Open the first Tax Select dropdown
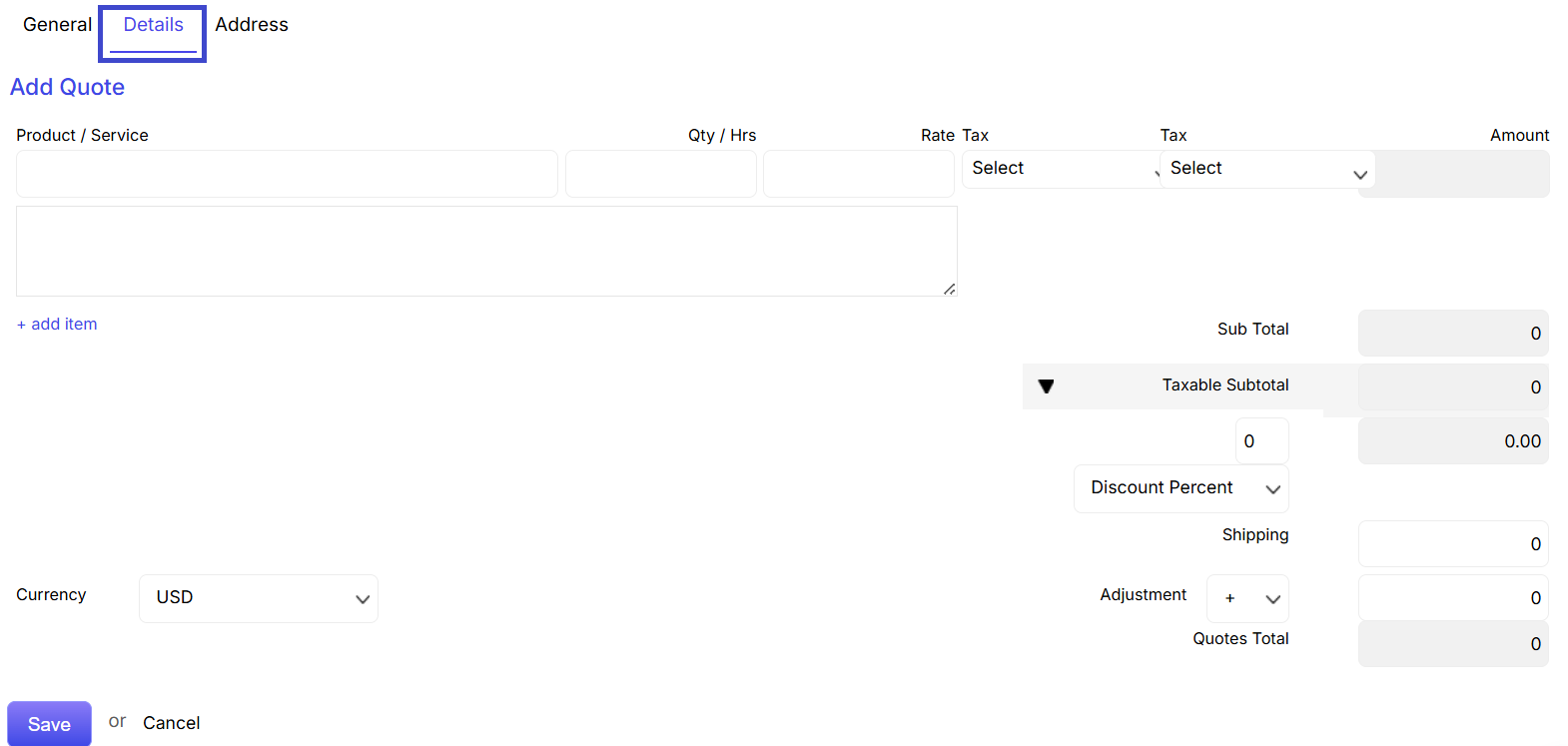Viewport: 1568px width, 746px height. [x=1061, y=169]
